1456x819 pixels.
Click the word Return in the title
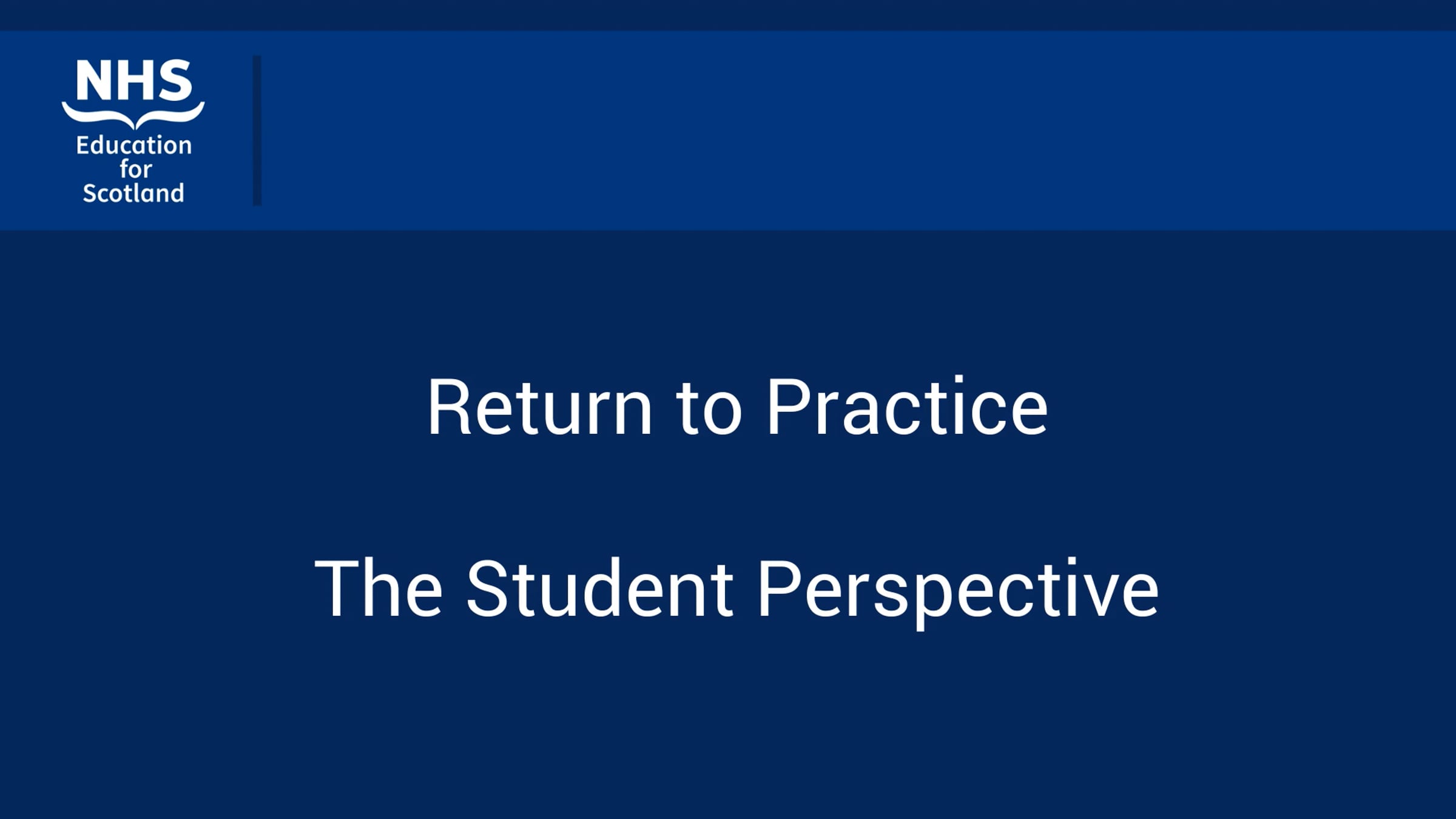click(540, 407)
